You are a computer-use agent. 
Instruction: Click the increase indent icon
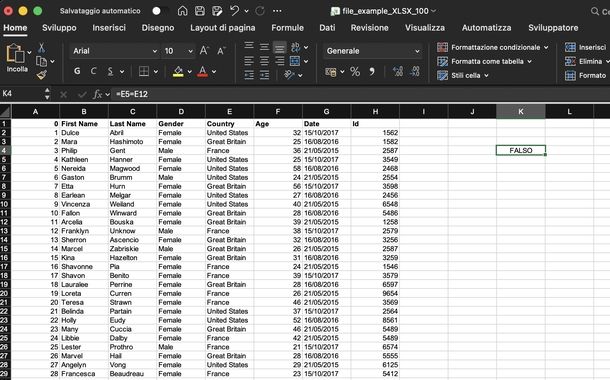point(264,75)
